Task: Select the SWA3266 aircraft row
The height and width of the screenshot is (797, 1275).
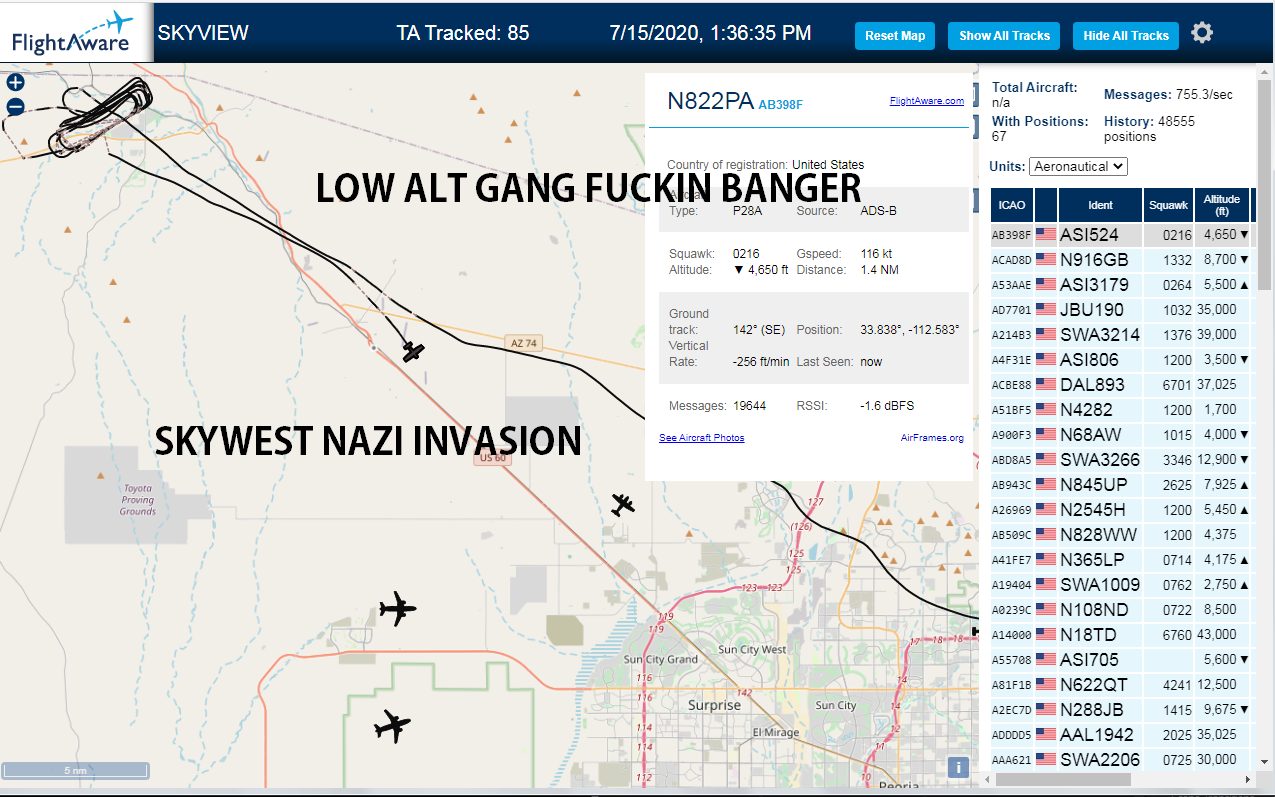Action: 1121,460
